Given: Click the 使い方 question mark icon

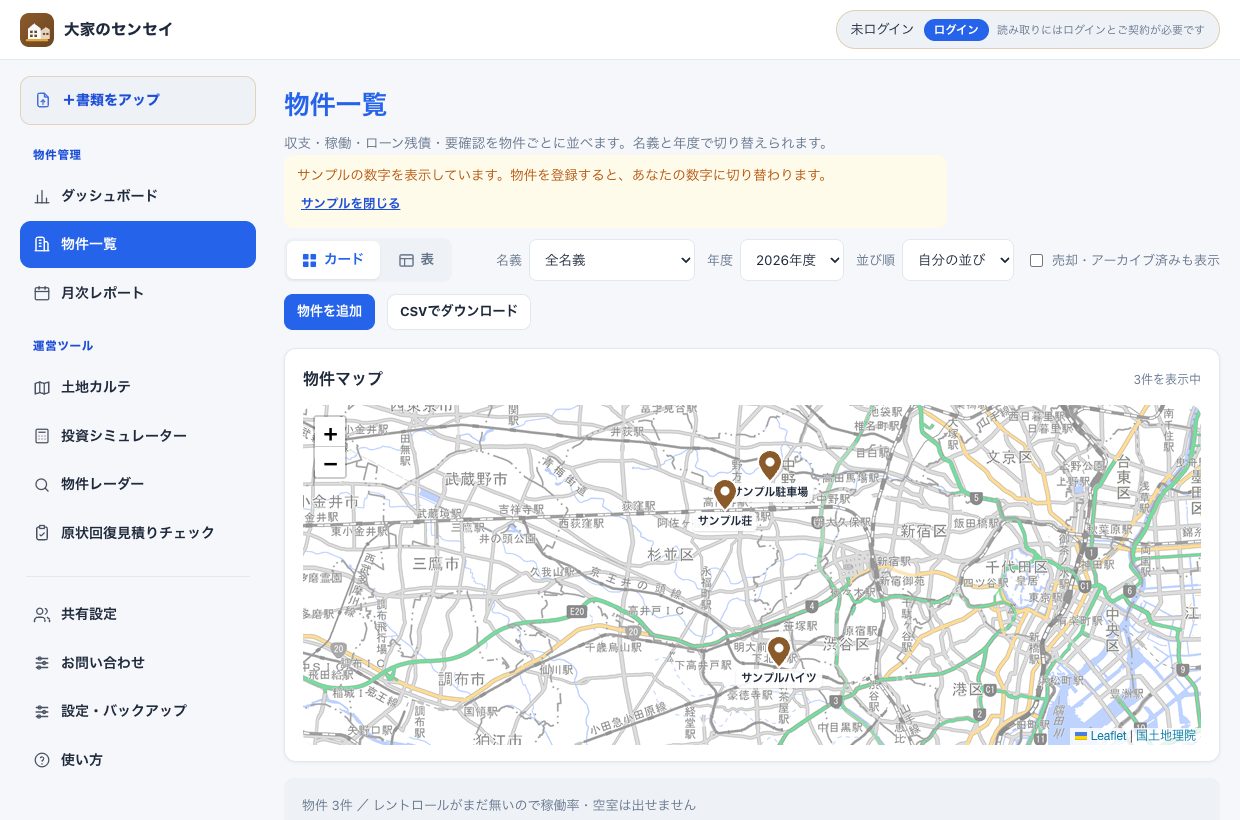Looking at the screenshot, I should (x=42, y=760).
